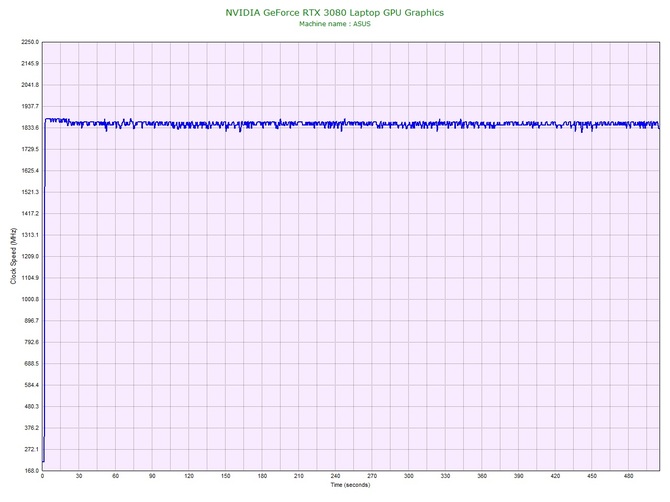670x502 pixels.
Task: Click the 2145.9 y-axis value
Action: (x=30, y=63)
